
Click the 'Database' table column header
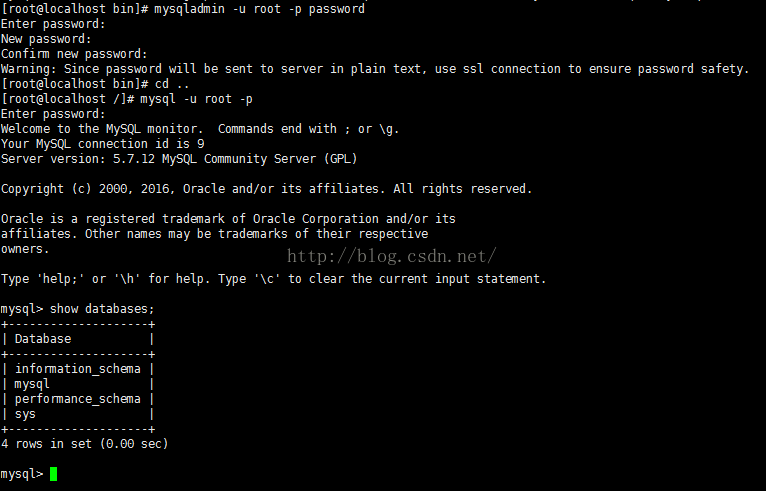tap(43, 339)
